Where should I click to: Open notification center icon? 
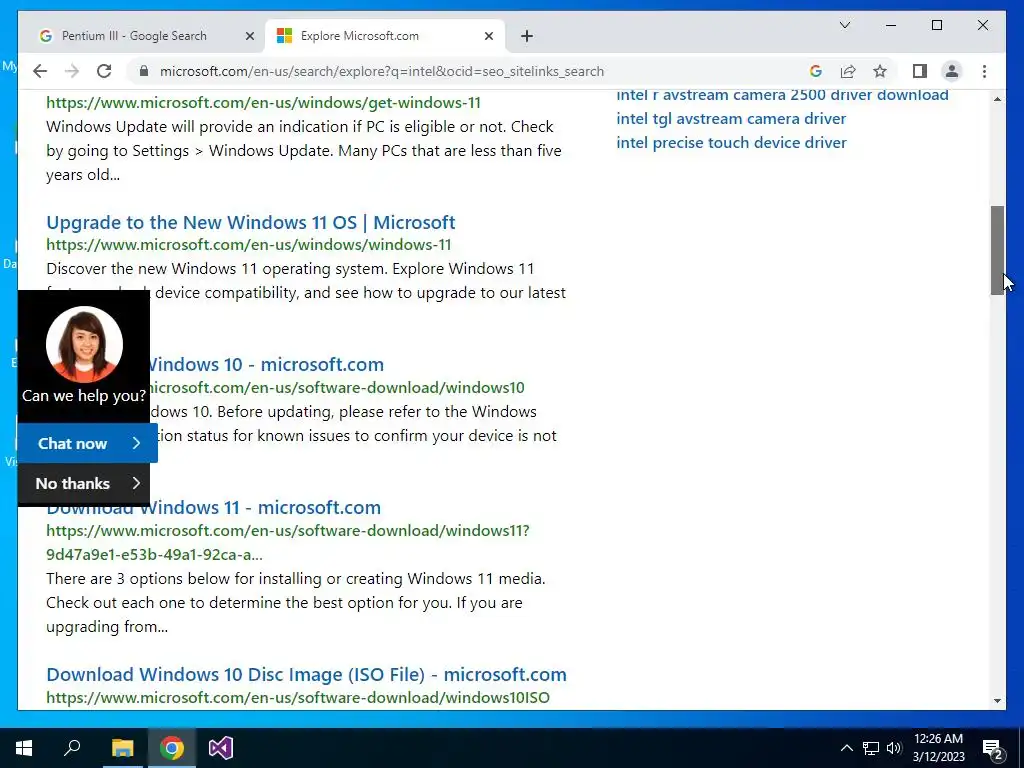pos(993,748)
